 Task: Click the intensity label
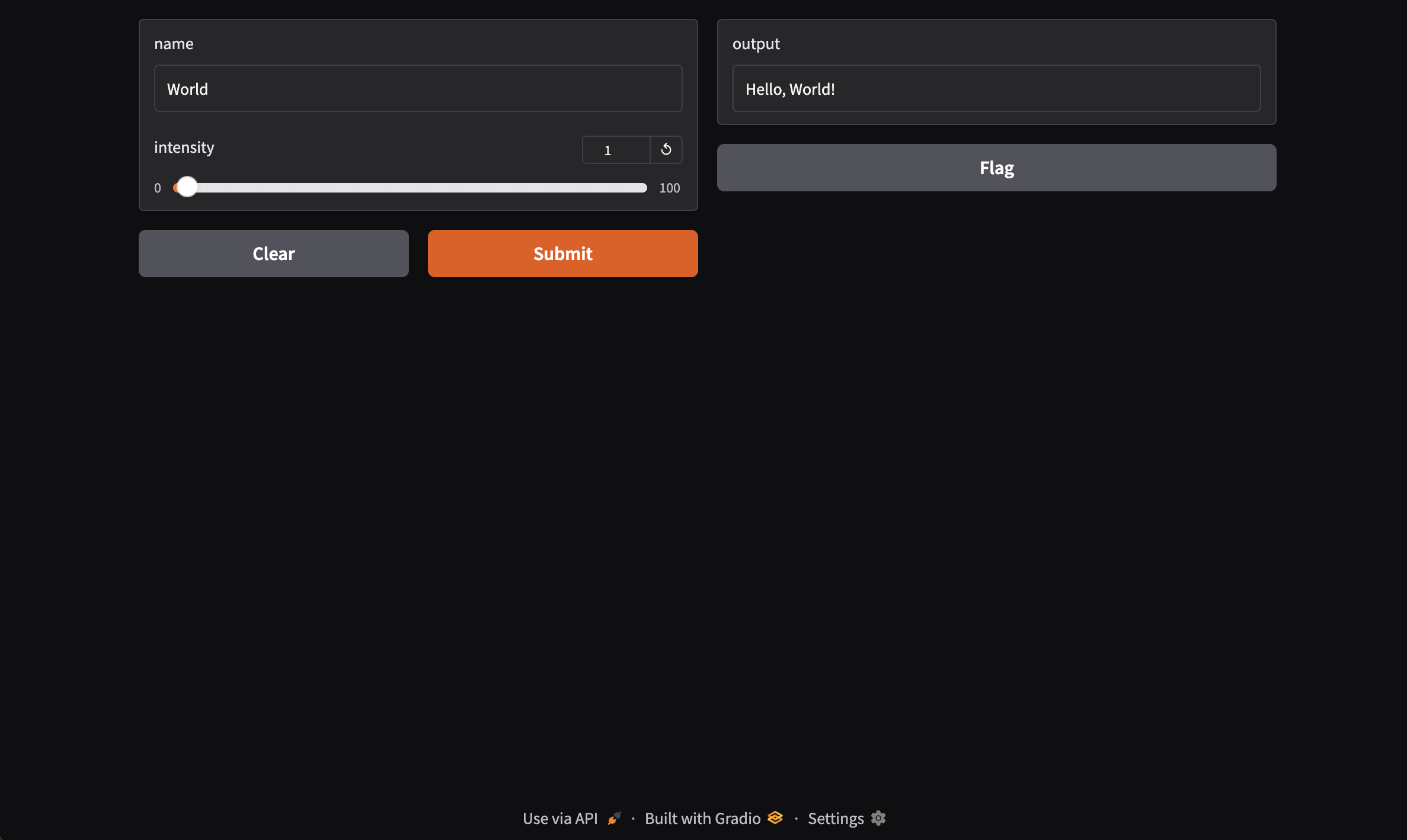(x=184, y=148)
